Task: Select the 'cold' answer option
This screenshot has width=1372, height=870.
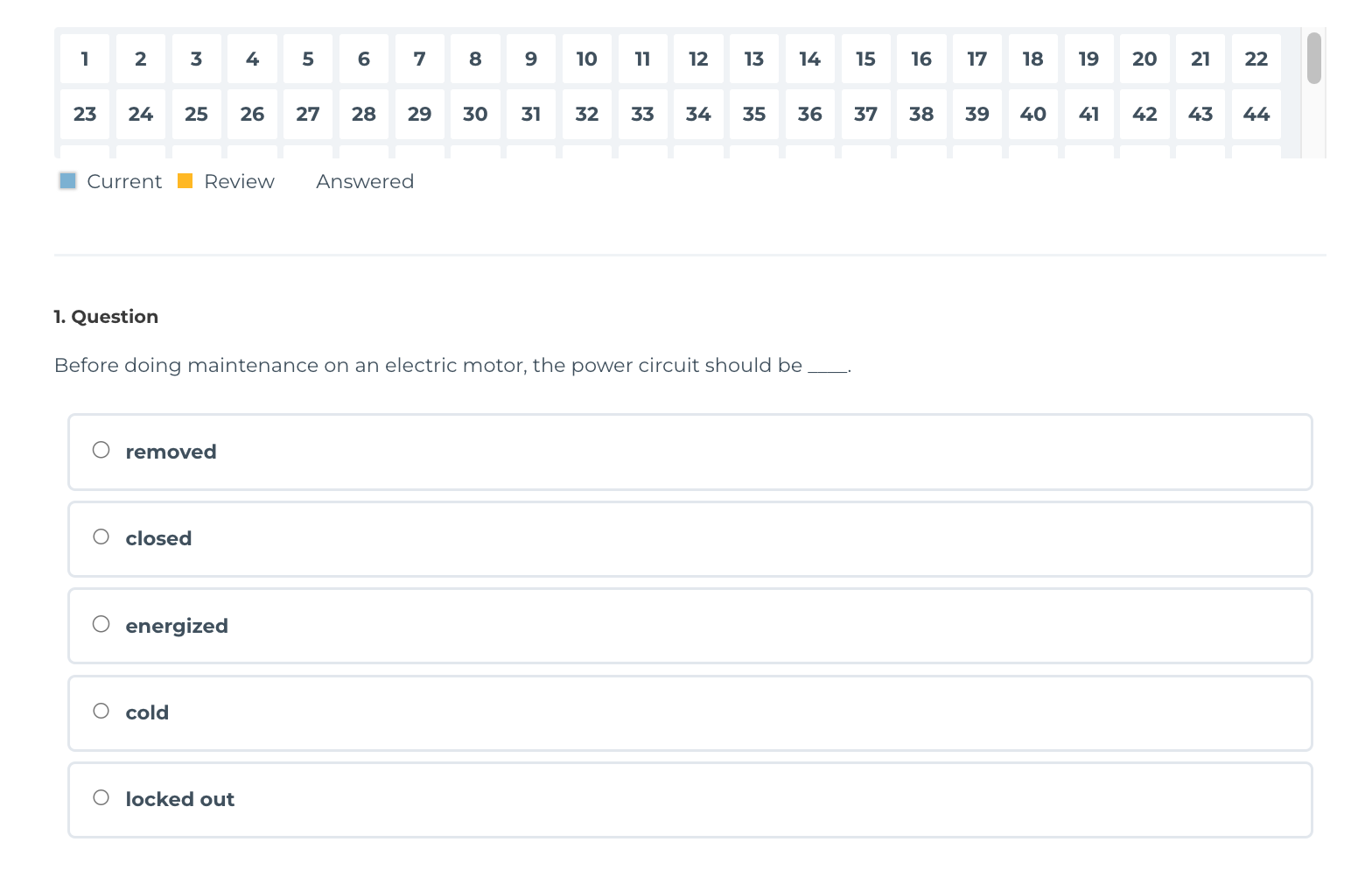Action: (101, 712)
